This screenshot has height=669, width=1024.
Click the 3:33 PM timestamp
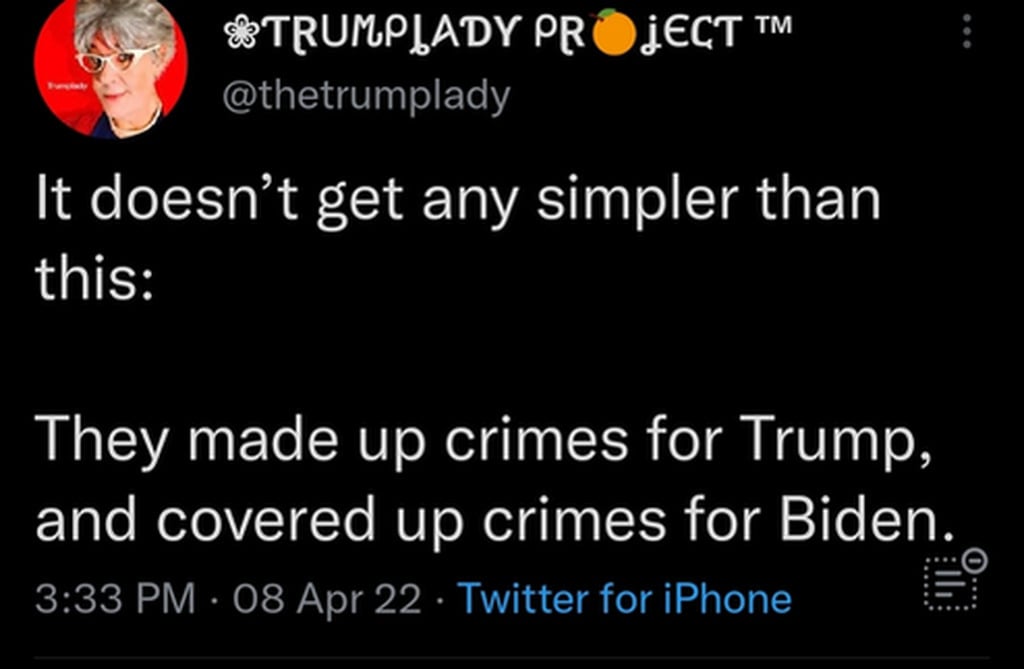[115, 599]
